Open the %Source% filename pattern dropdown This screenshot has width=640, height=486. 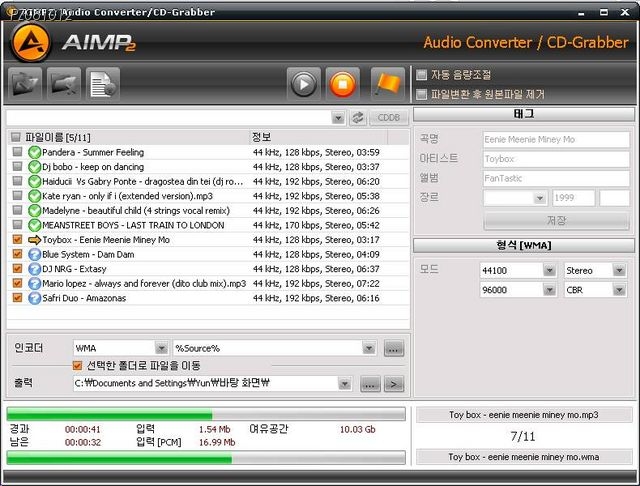[x=369, y=348]
